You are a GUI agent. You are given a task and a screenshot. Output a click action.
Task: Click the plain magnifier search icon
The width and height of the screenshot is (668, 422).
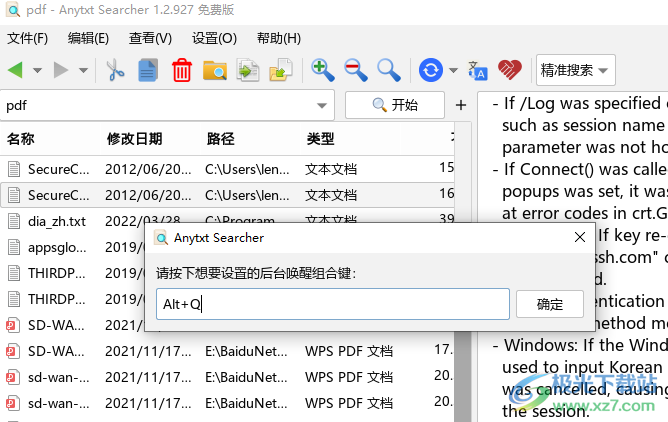point(389,70)
